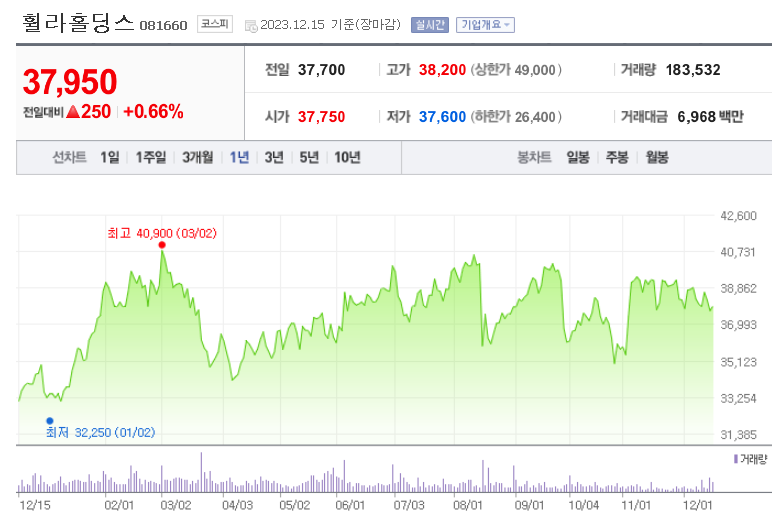Click the 03/02 x-axis date label
The width and height of the screenshot is (772, 529).
176,505
